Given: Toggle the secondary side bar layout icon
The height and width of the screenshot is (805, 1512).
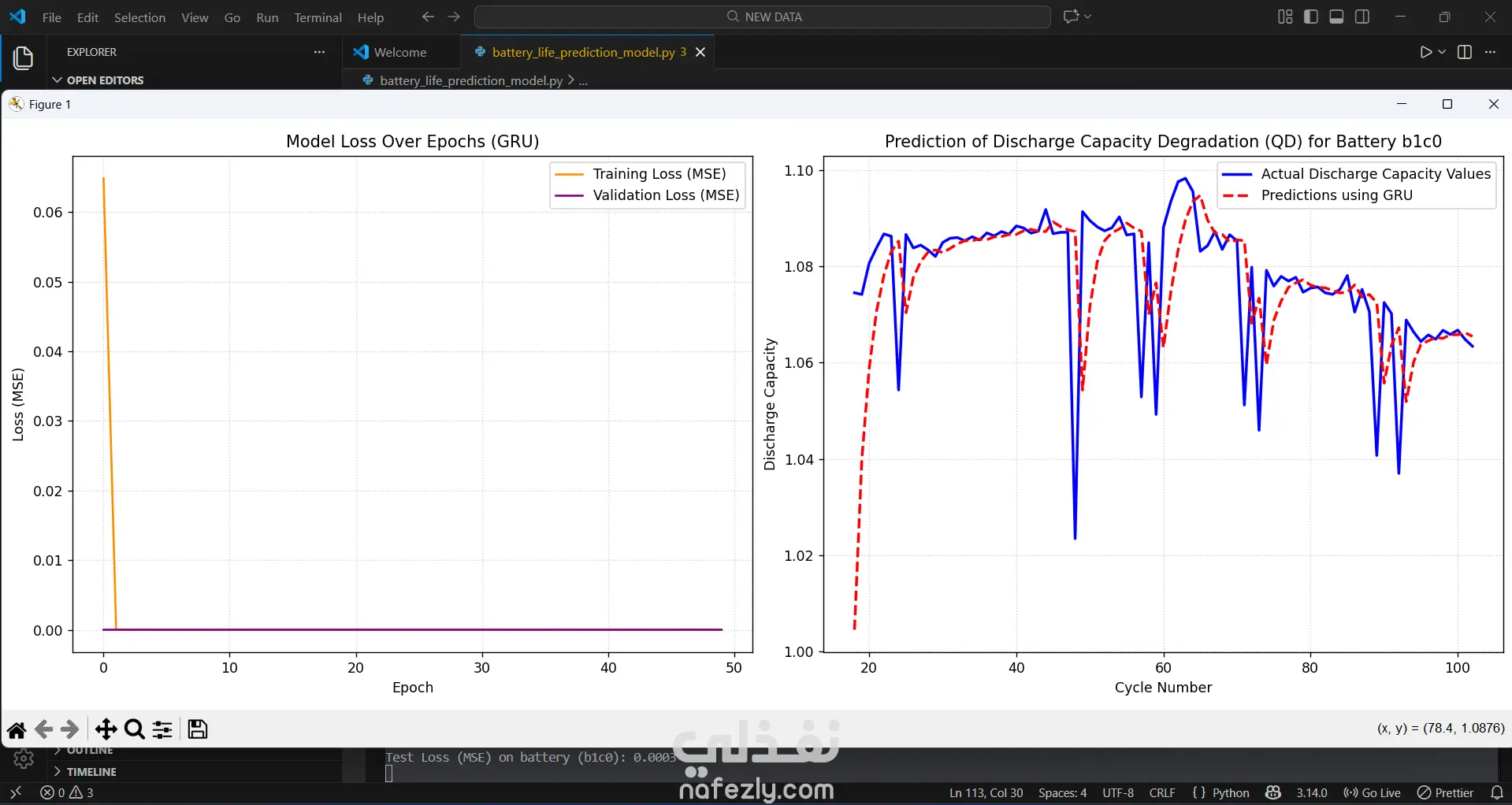Looking at the screenshot, I should (x=1362, y=17).
